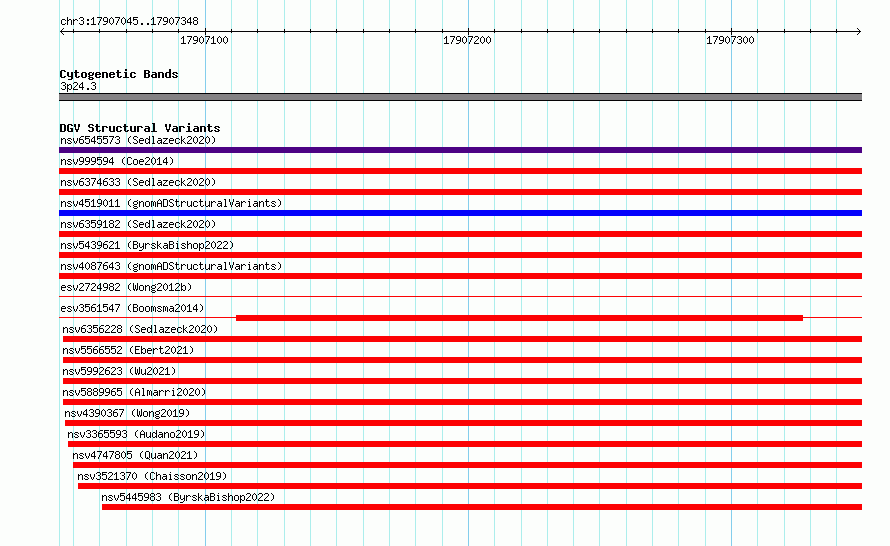
Task: Click the right arrow end of ruler
Action: pos(858,31)
